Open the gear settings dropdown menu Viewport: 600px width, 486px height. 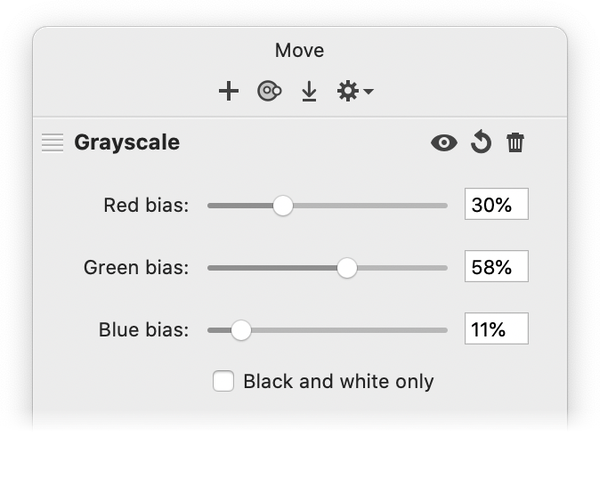[x=354, y=92]
